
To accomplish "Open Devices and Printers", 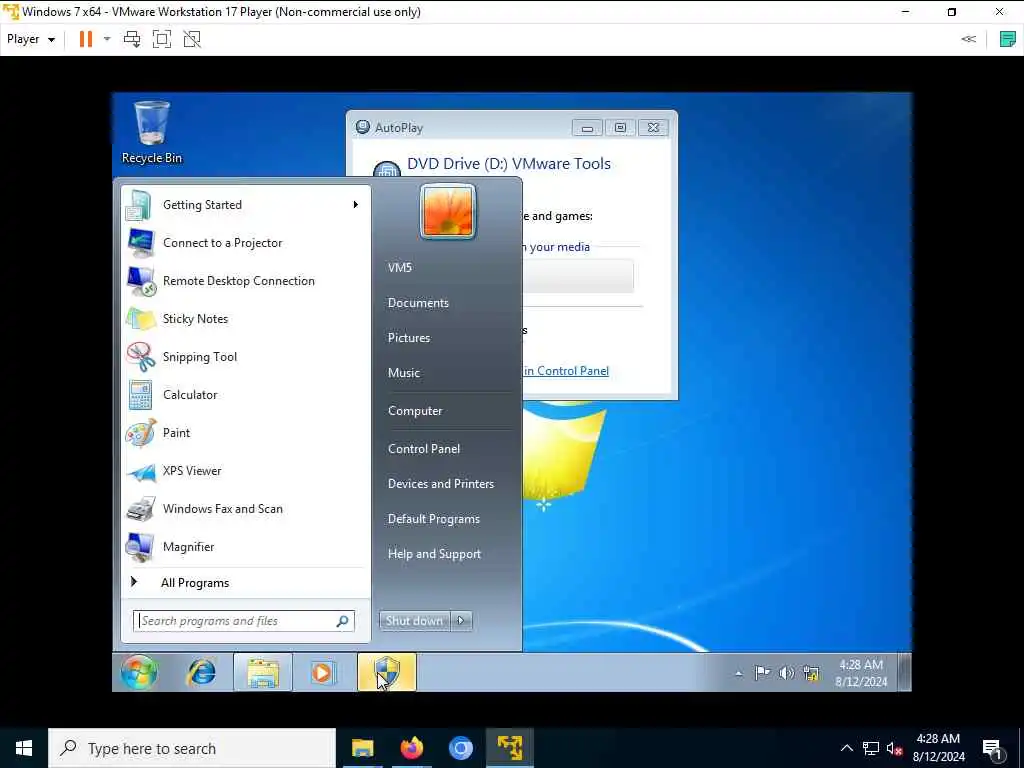I will 441,484.
